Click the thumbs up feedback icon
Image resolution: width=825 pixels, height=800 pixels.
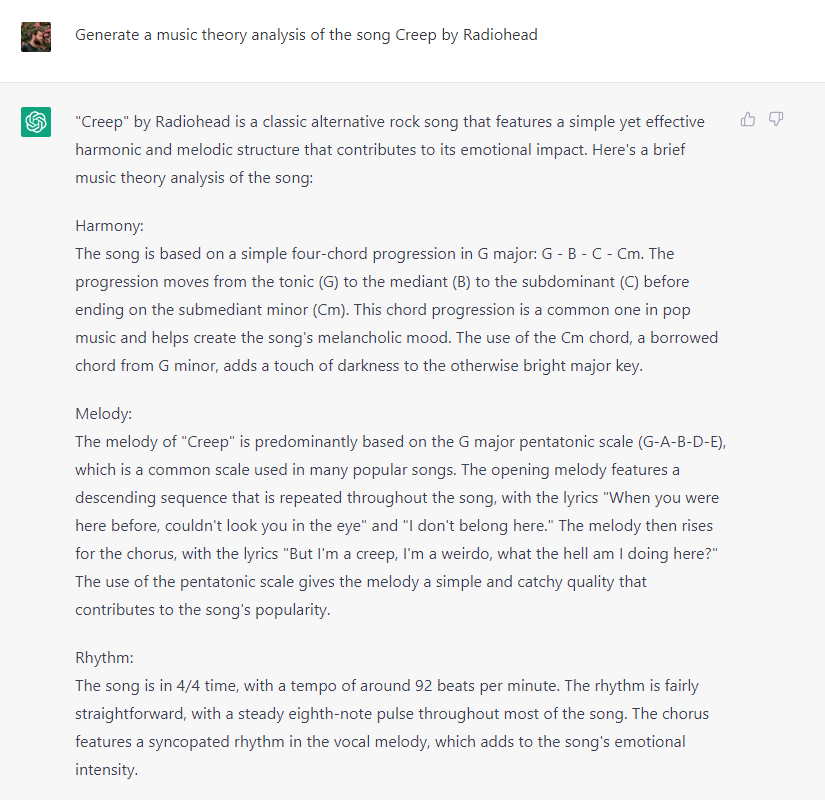(x=748, y=119)
